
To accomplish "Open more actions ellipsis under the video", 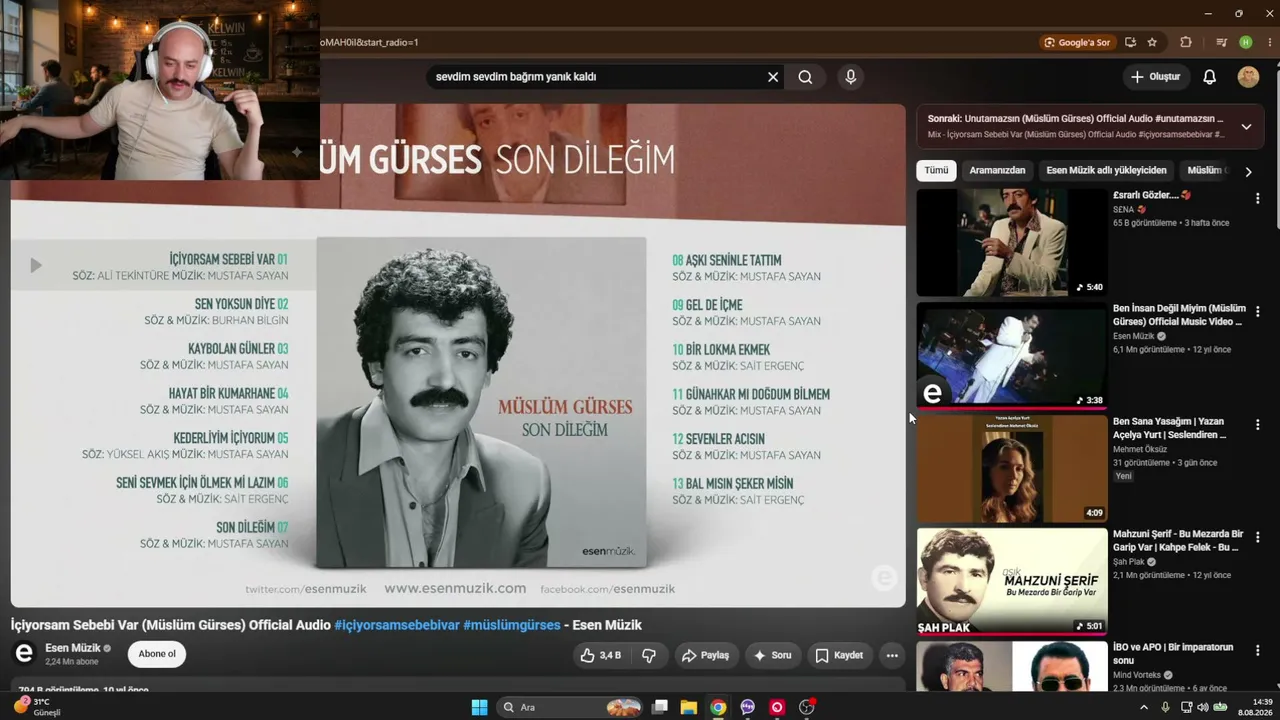I will tap(892, 655).
